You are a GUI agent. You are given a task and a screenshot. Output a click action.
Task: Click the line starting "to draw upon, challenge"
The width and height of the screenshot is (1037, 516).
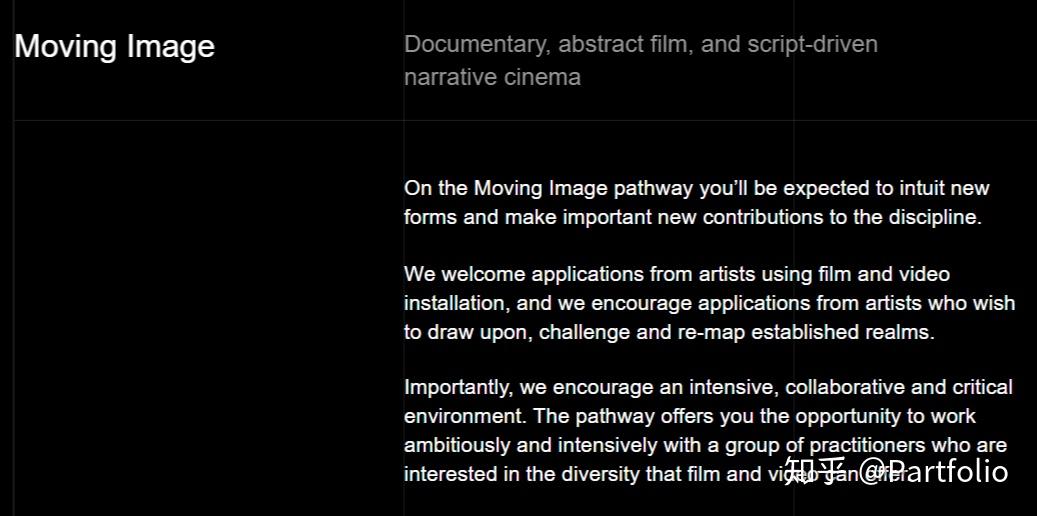click(x=668, y=332)
